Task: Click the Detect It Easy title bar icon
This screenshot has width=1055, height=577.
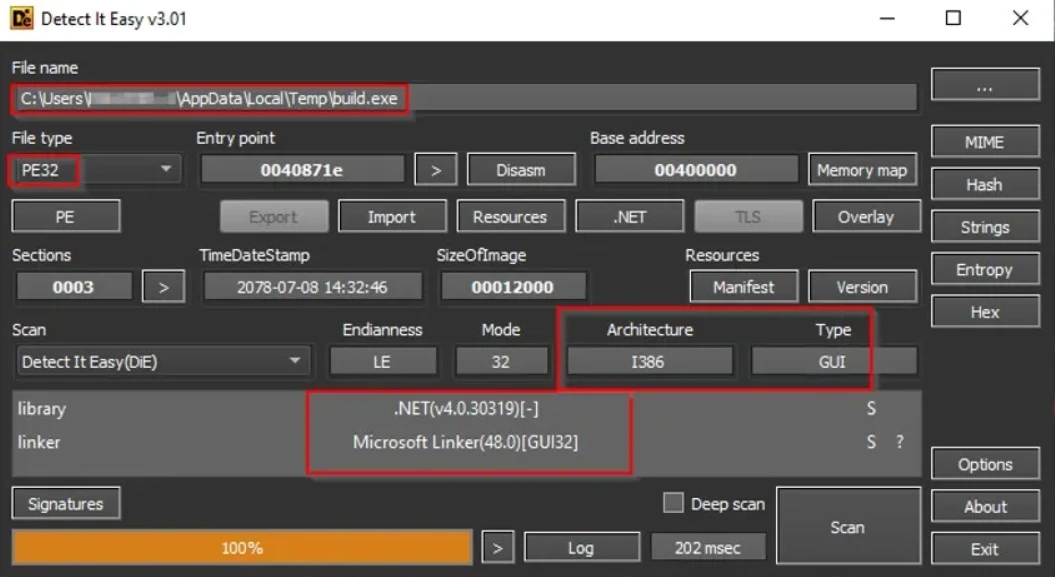Action: coord(21,19)
